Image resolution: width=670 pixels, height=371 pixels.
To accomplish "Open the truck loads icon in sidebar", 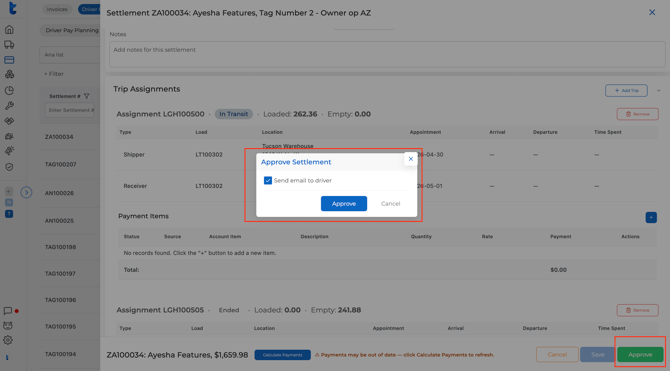I will 9,45.
